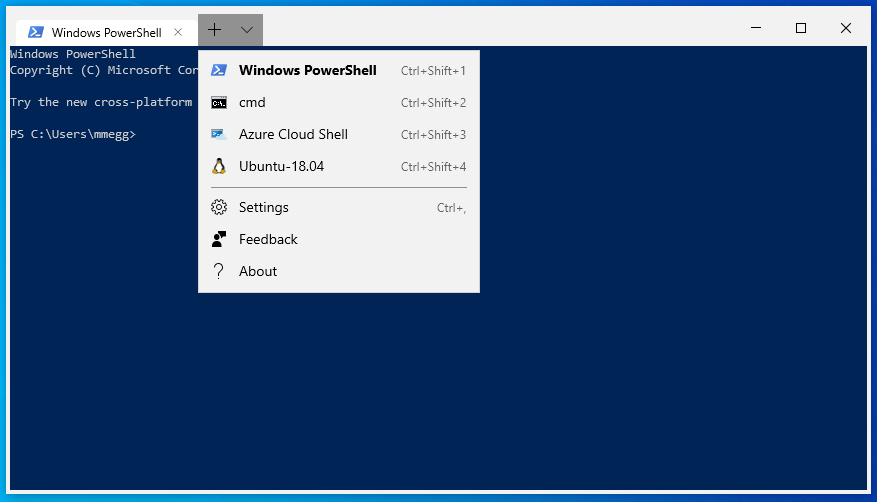Minimize the Terminal window

pyautogui.click(x=756, y=27)
